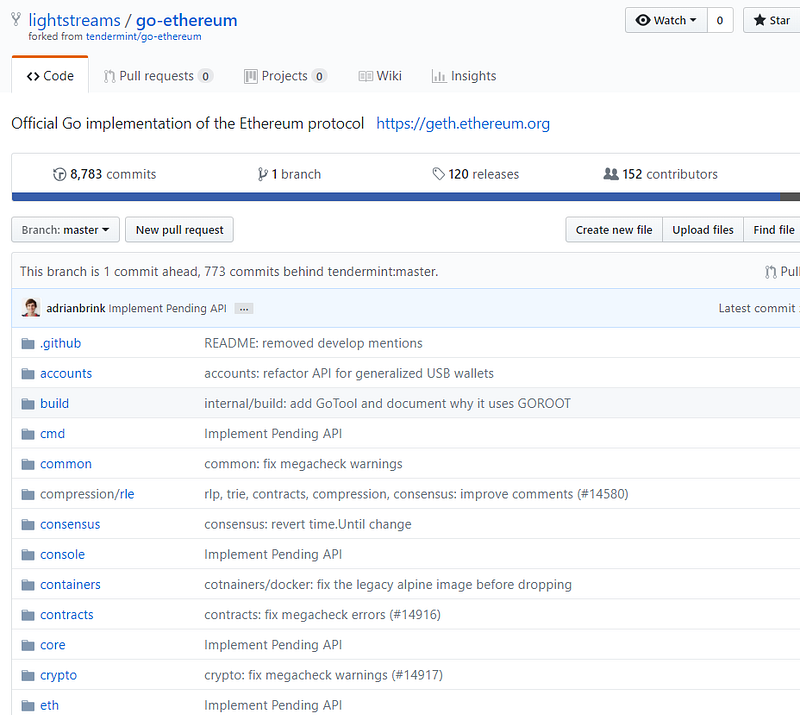Toggle Watch on this repository
The width and height of the screenshot is (800, 715).
[666, 20]
